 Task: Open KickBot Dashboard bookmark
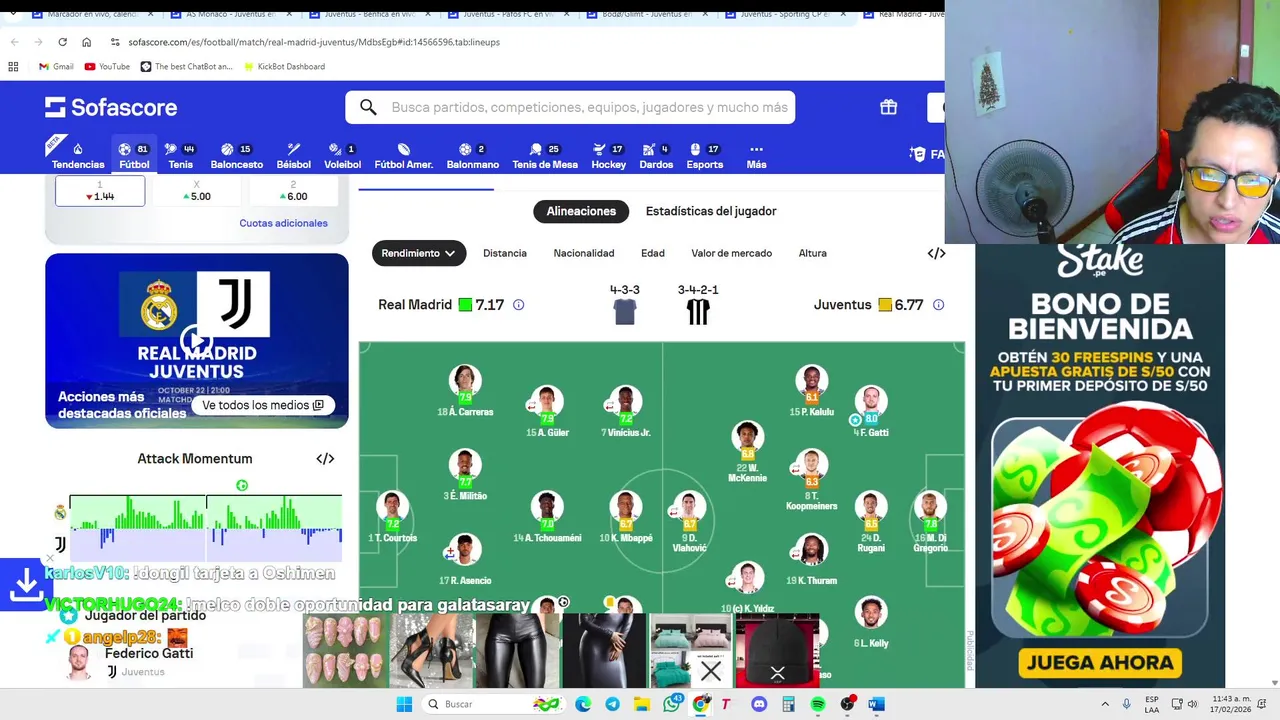click(x=284, y=66)
